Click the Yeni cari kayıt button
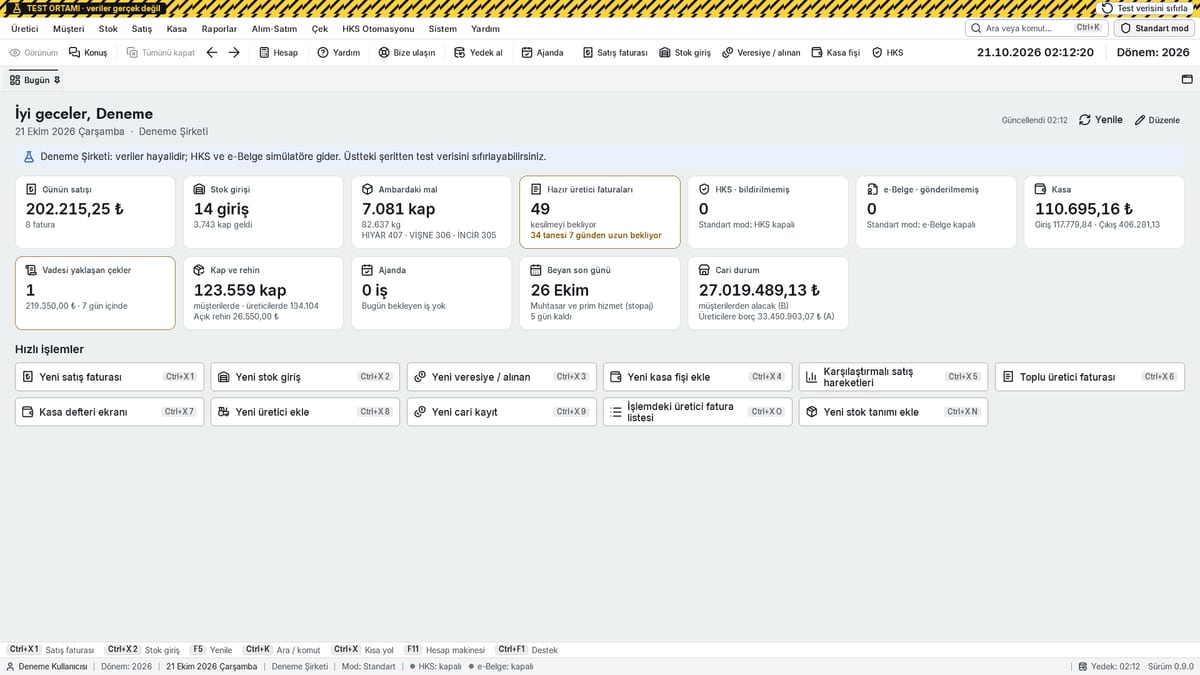The height and width of the screenshot is (675, 1200). coord(501,412)
